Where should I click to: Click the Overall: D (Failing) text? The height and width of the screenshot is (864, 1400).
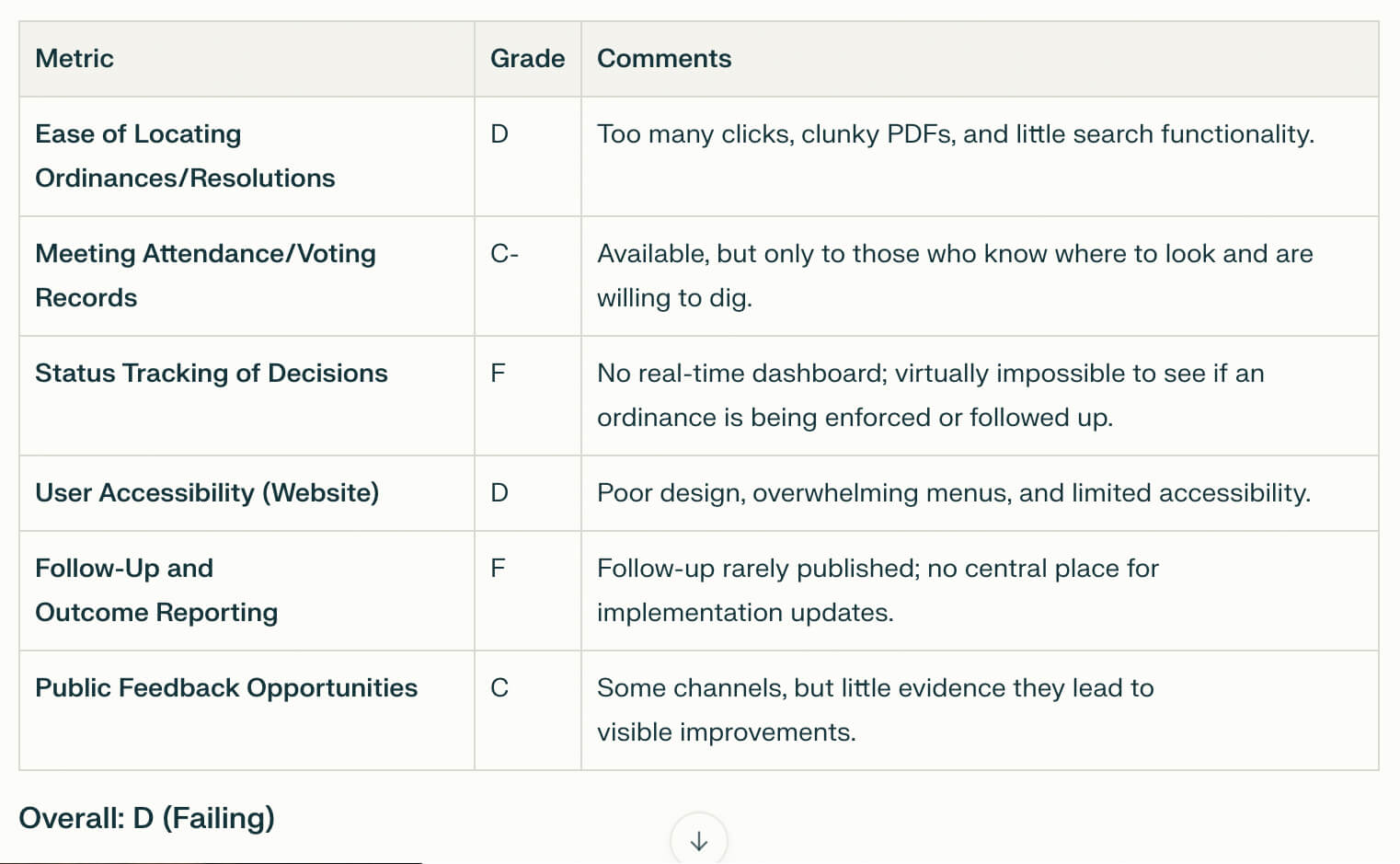tap(147, 818)
